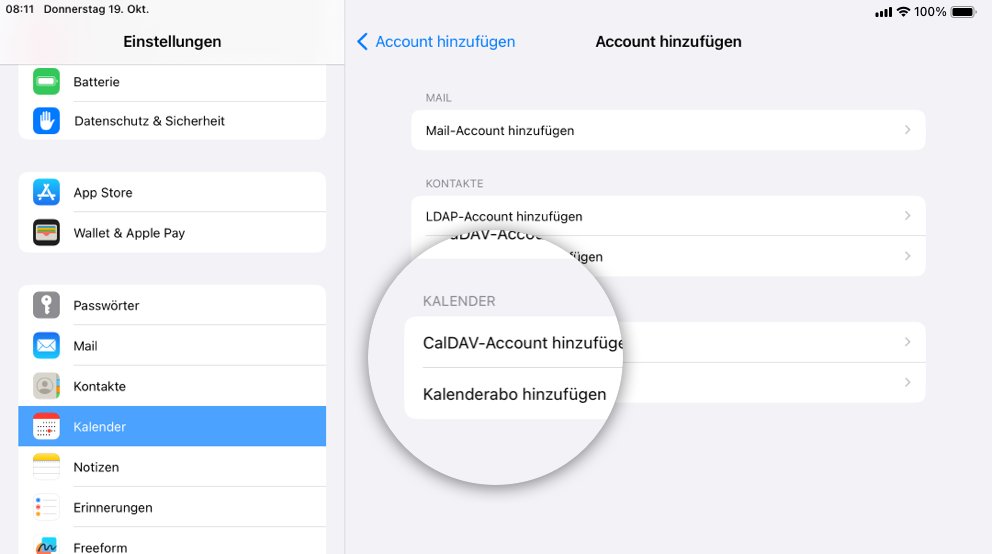The width and height of the screenshot is (992, 554).
Task: Tap the Kalender icon in sidebar
Action: click(46, 426)
